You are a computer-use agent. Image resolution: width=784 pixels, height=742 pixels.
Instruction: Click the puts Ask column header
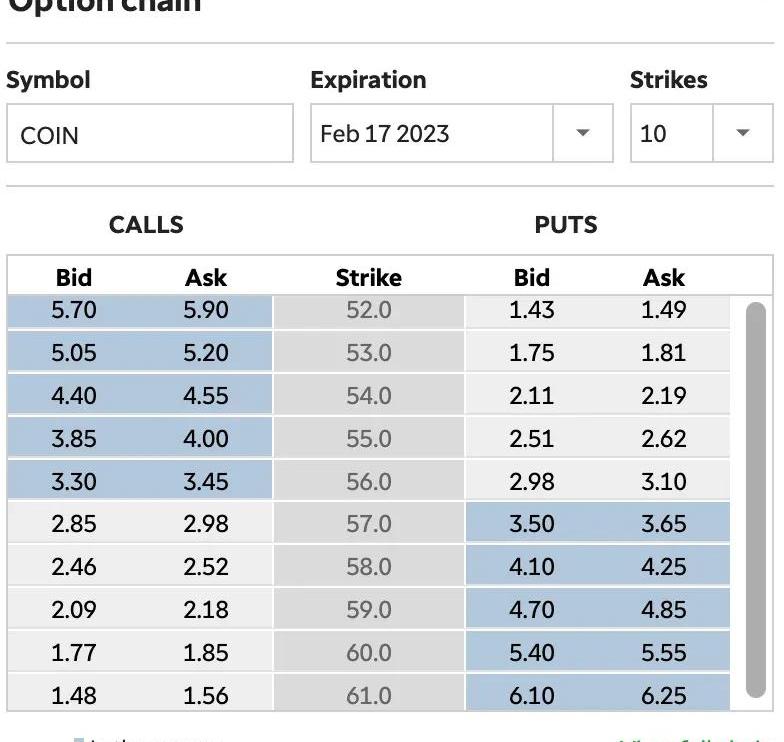[x=664, y=278]
